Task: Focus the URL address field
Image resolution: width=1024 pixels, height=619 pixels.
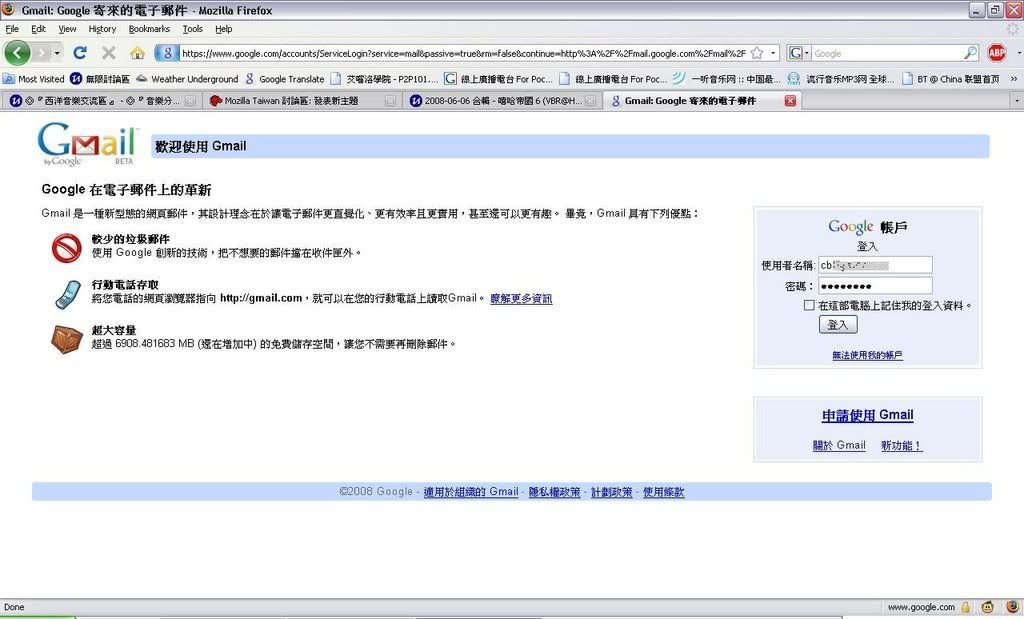Action: tap(463, 54)
